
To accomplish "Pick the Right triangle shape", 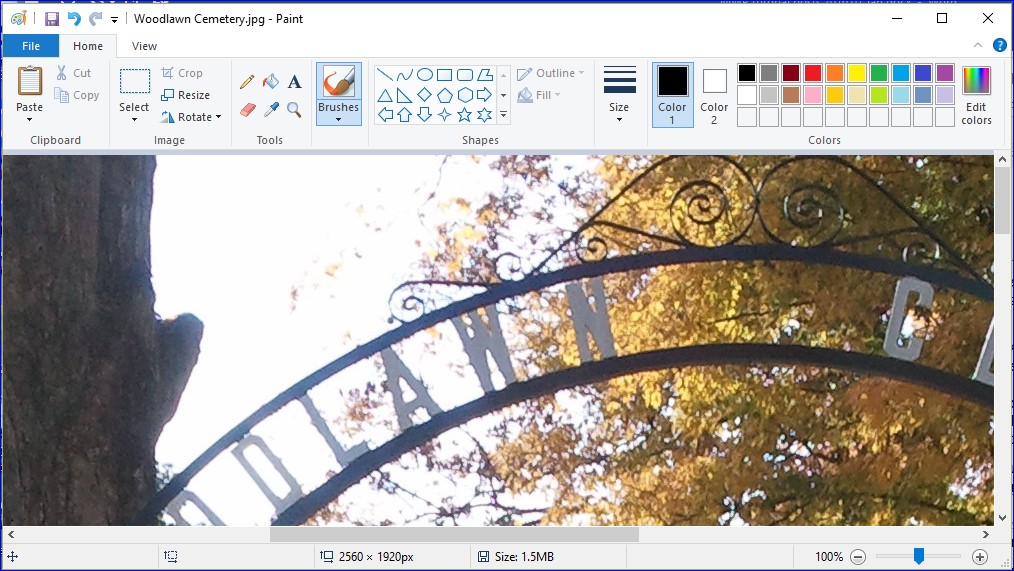I will point(405,96).
